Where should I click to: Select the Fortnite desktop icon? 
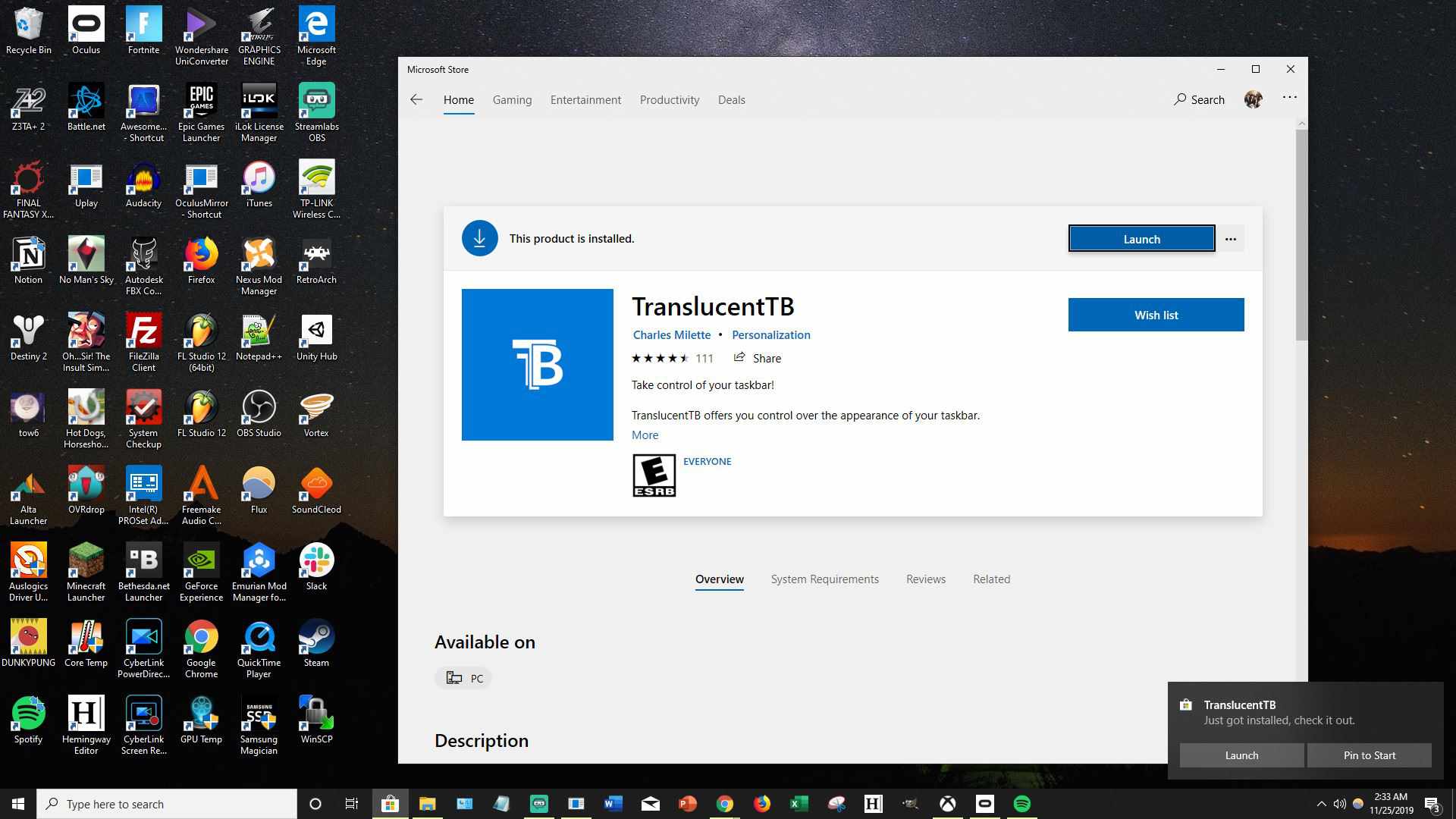[x=143, y=31]
